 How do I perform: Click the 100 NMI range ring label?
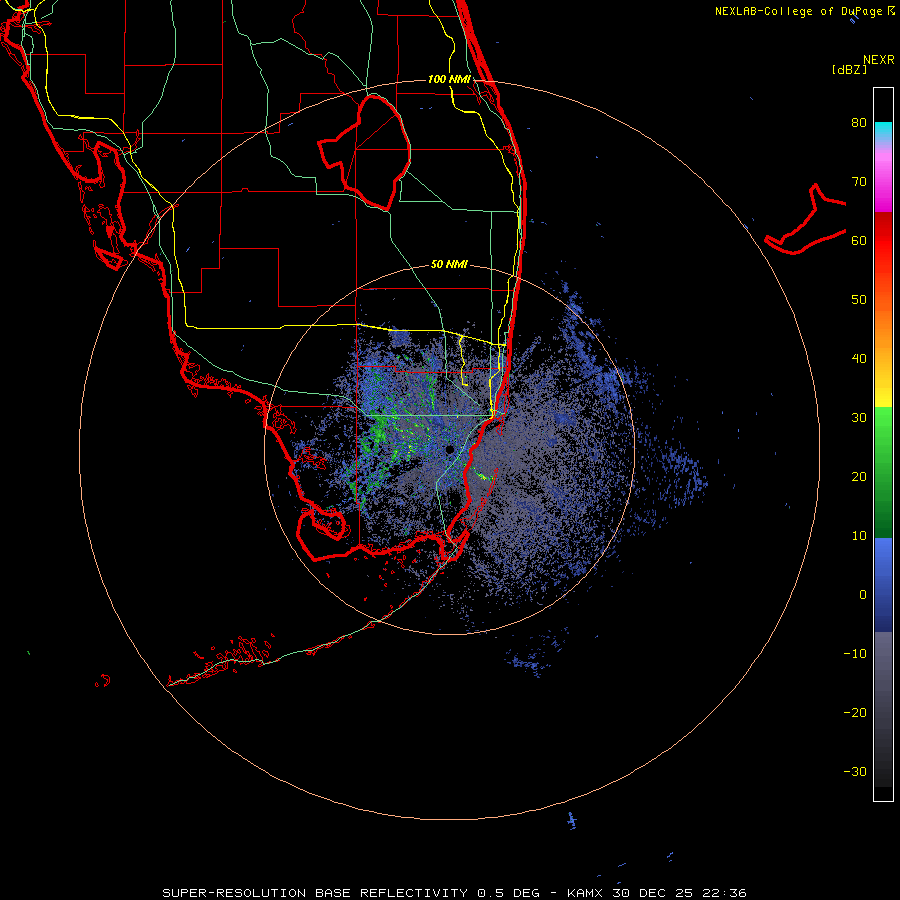pyautogui.click(x=449, y=79)
